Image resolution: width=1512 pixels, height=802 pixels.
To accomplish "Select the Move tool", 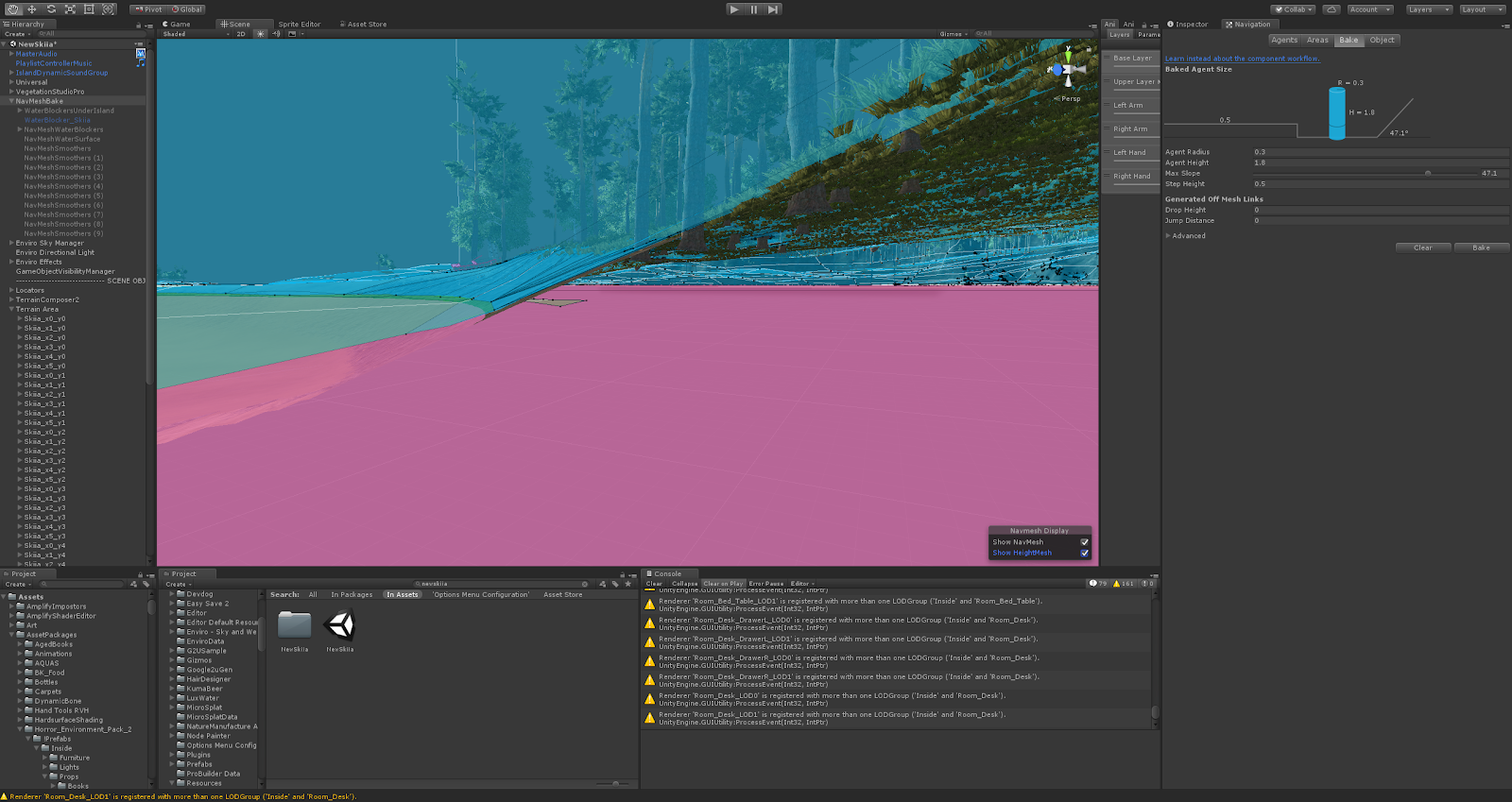I will (x=32, y=9).
